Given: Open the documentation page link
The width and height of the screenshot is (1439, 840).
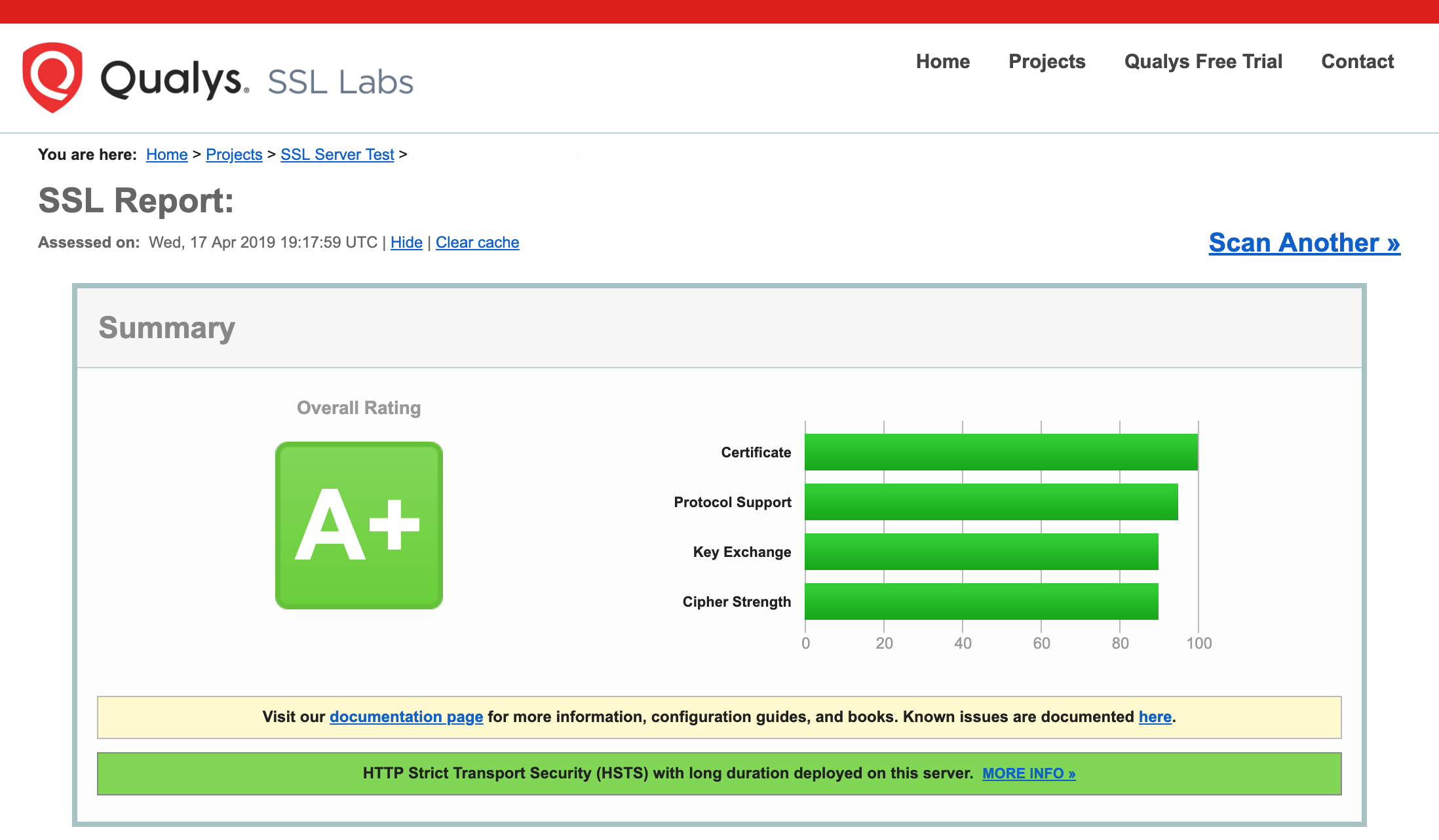Looking at the screenshot, I should point(406,717).
